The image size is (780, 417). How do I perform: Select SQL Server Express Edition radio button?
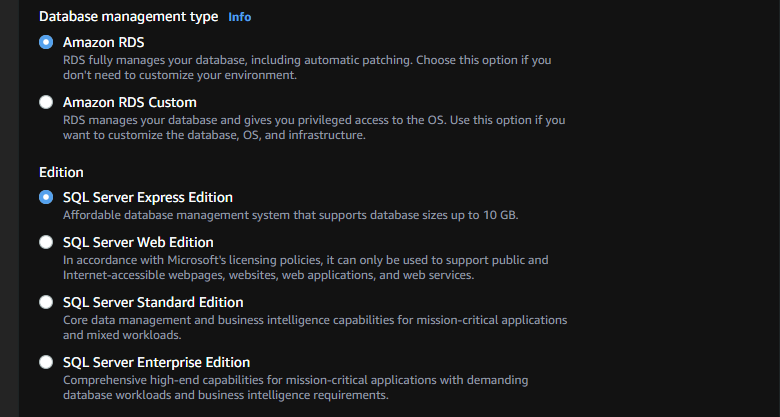coord(46,197)
